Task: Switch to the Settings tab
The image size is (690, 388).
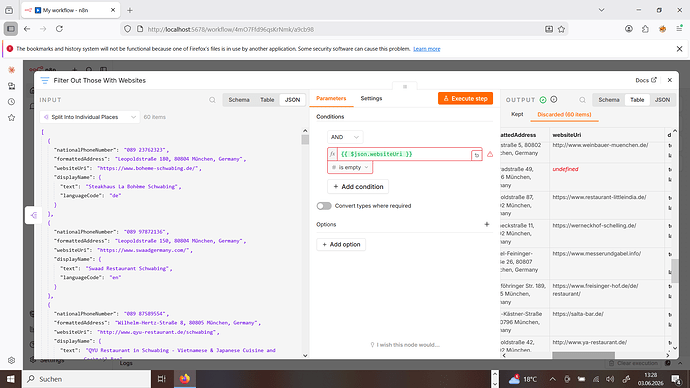Action: tap(371, 99)
